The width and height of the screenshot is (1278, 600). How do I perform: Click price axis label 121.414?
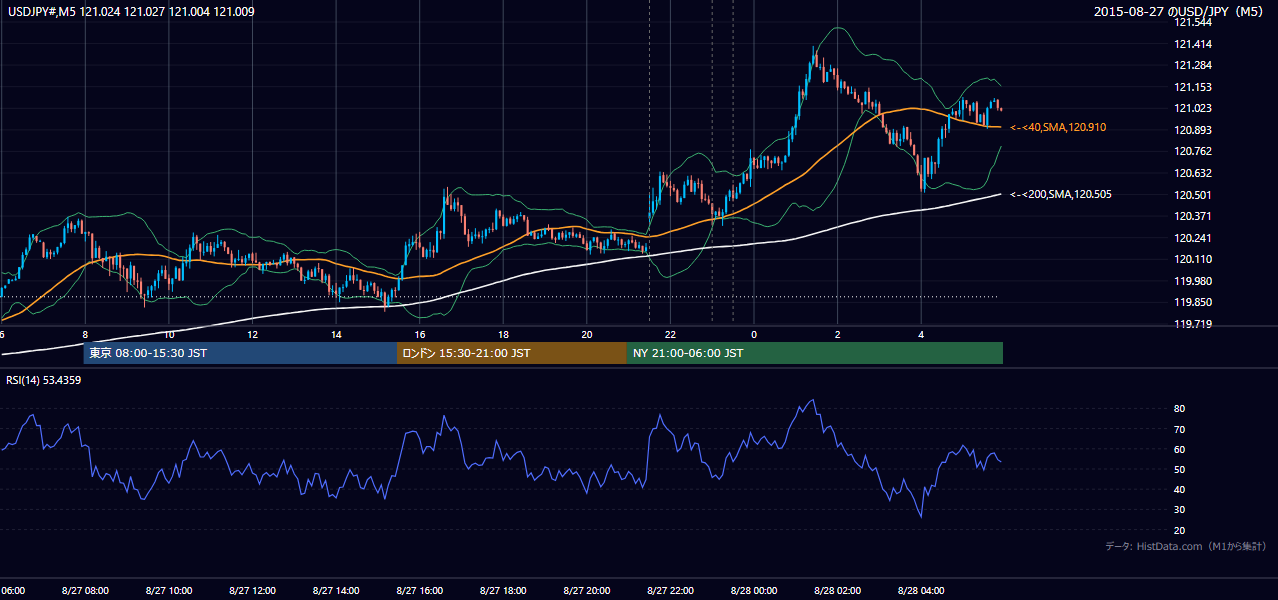tap(1192, 44)
